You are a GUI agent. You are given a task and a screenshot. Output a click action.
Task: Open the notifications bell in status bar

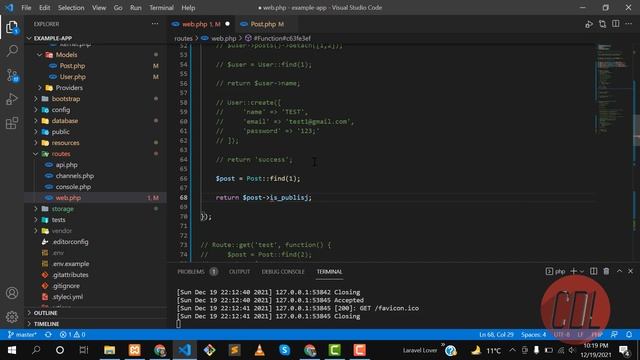pyautogui.click(x=629, y=335)
